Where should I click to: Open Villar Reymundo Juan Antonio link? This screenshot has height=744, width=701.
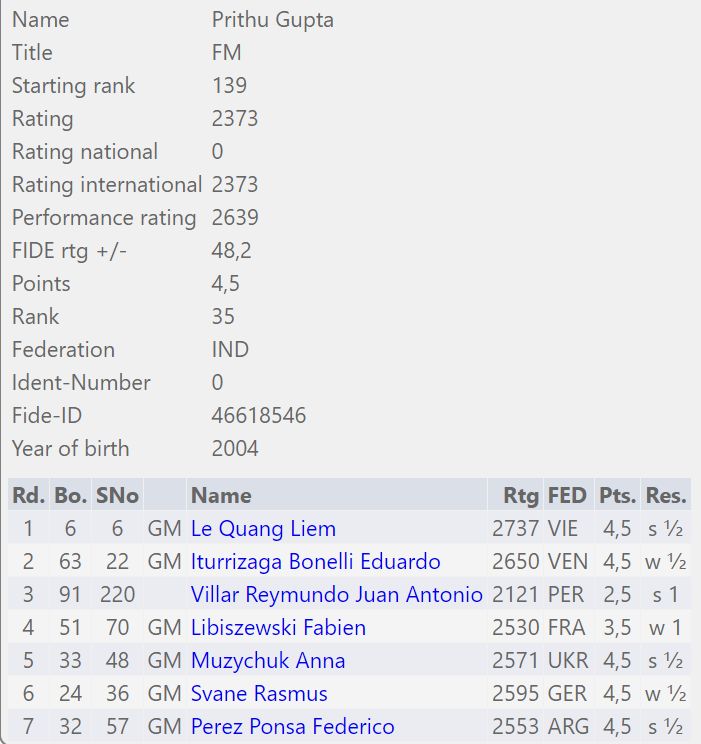tap(336, 594)
